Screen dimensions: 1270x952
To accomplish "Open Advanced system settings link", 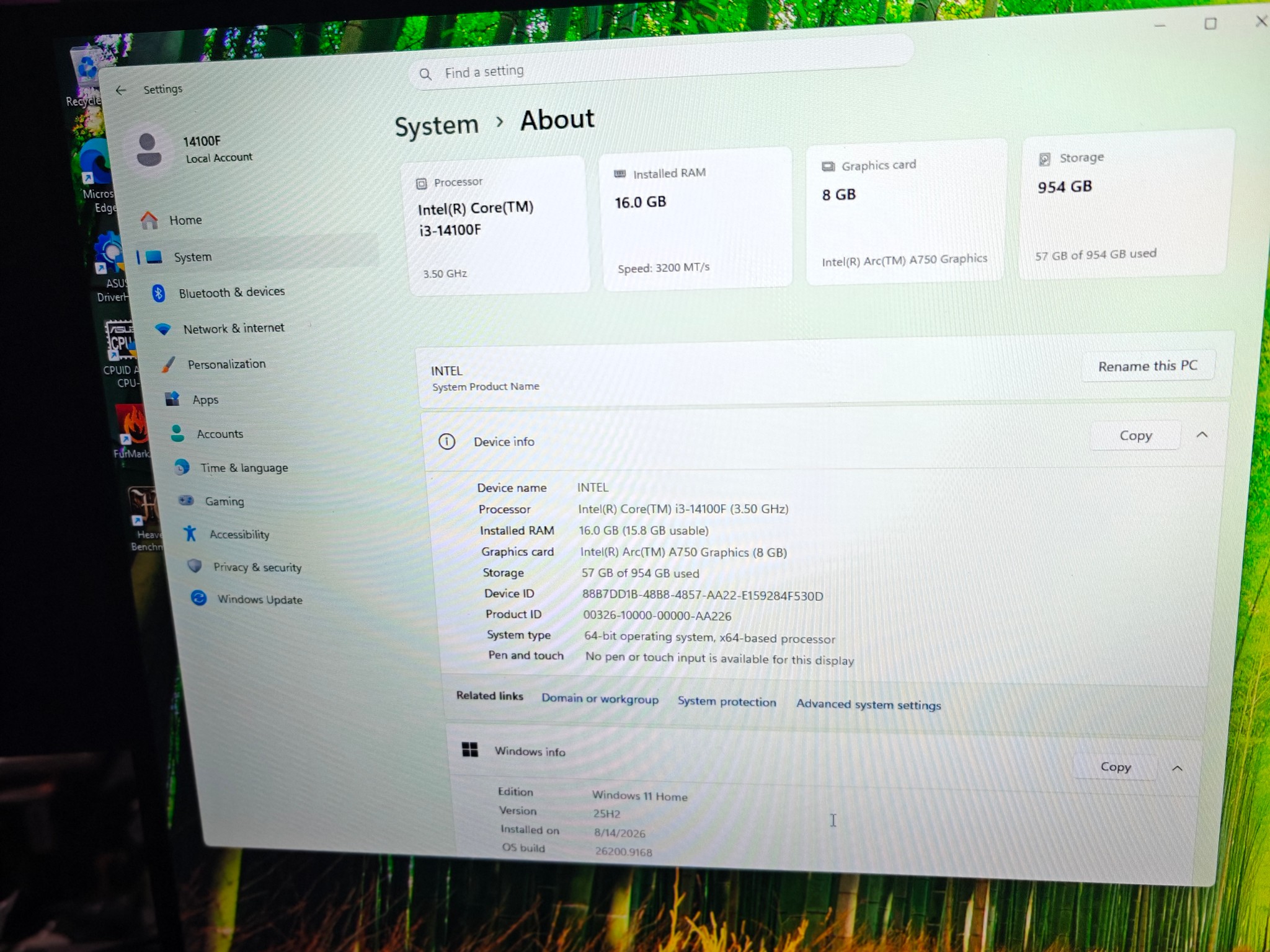I will point(868,704).
